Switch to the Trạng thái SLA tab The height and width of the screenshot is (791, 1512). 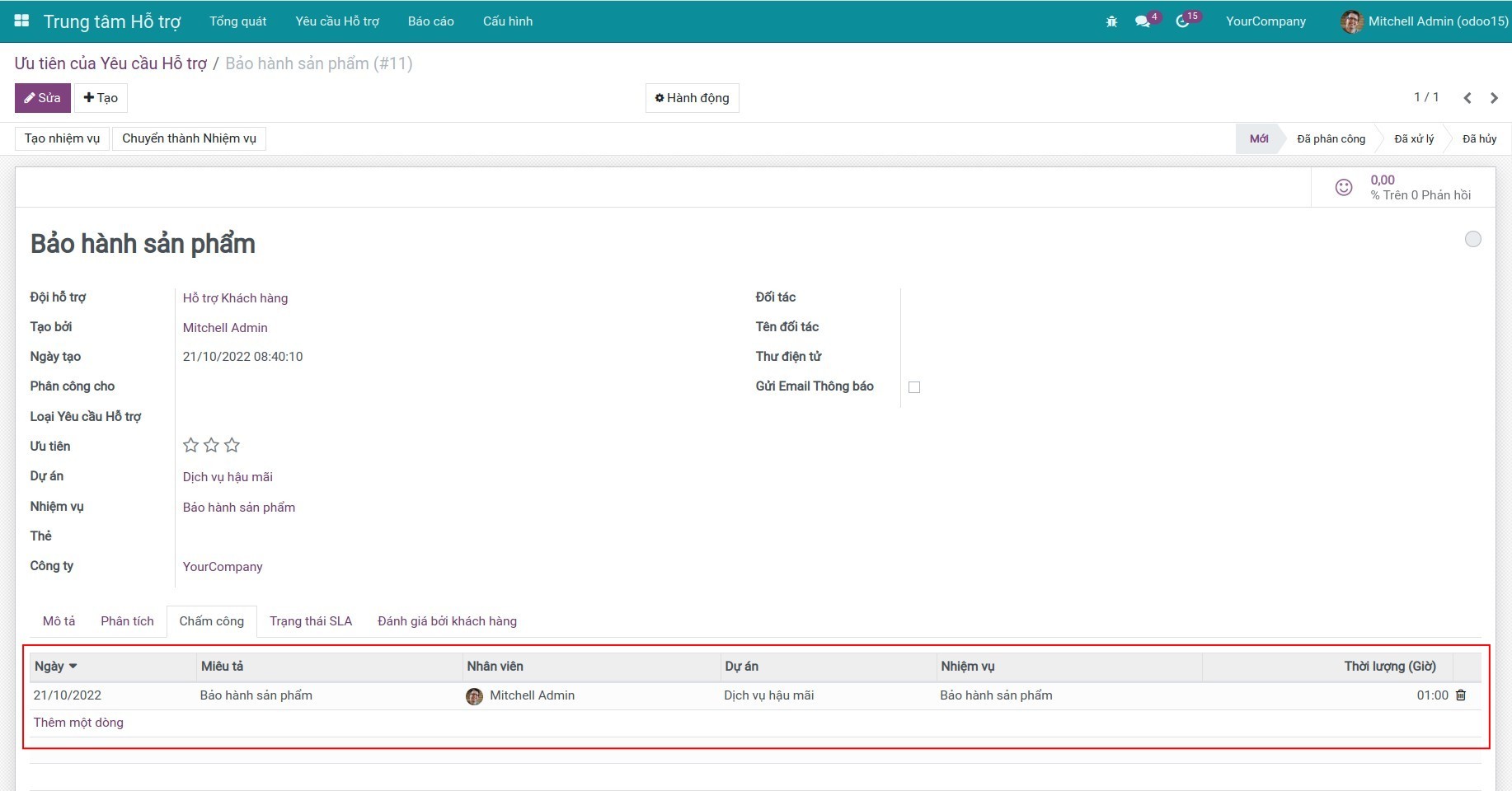pos(311,621)
